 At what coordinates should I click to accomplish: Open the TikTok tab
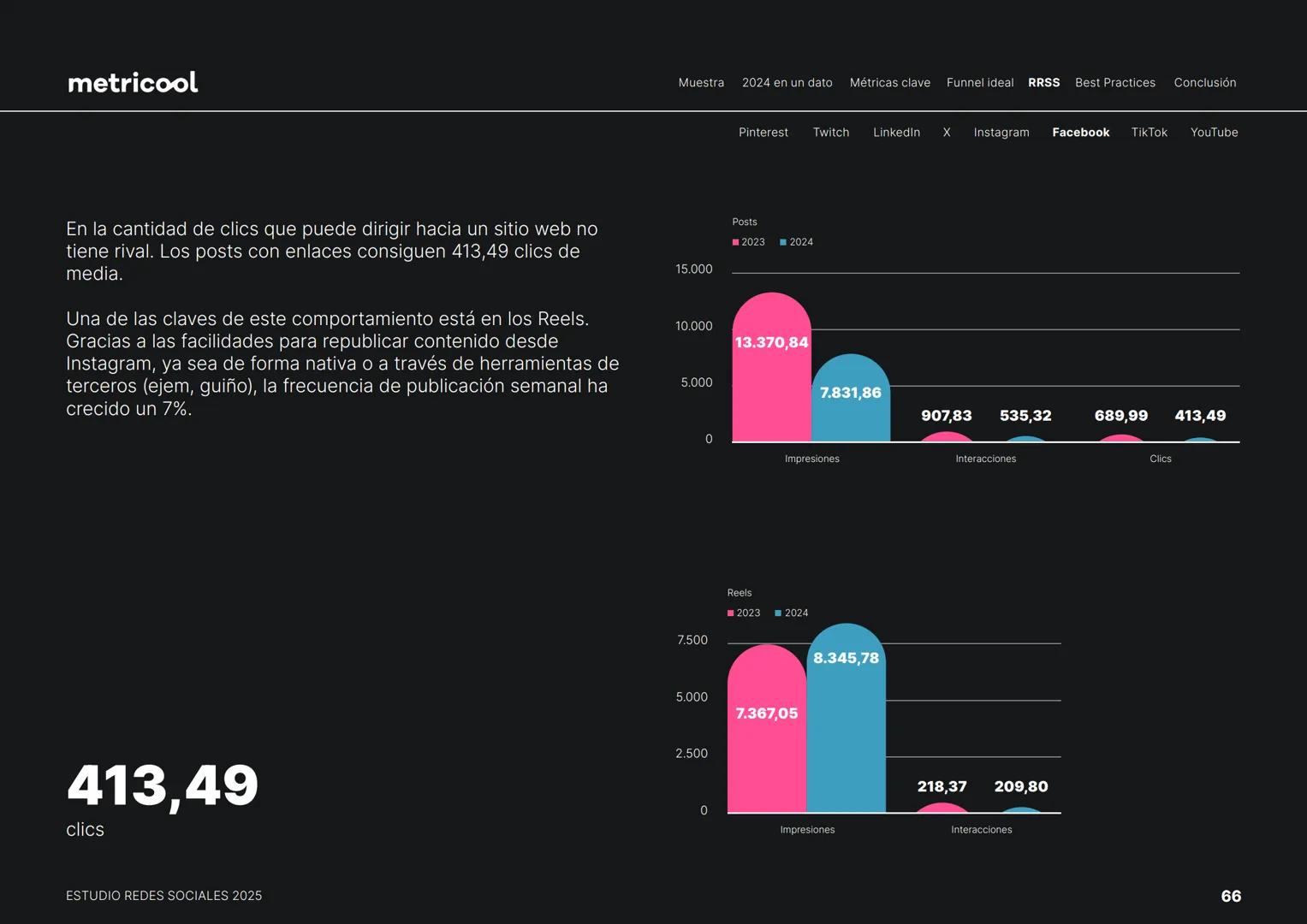[1149, 133]
